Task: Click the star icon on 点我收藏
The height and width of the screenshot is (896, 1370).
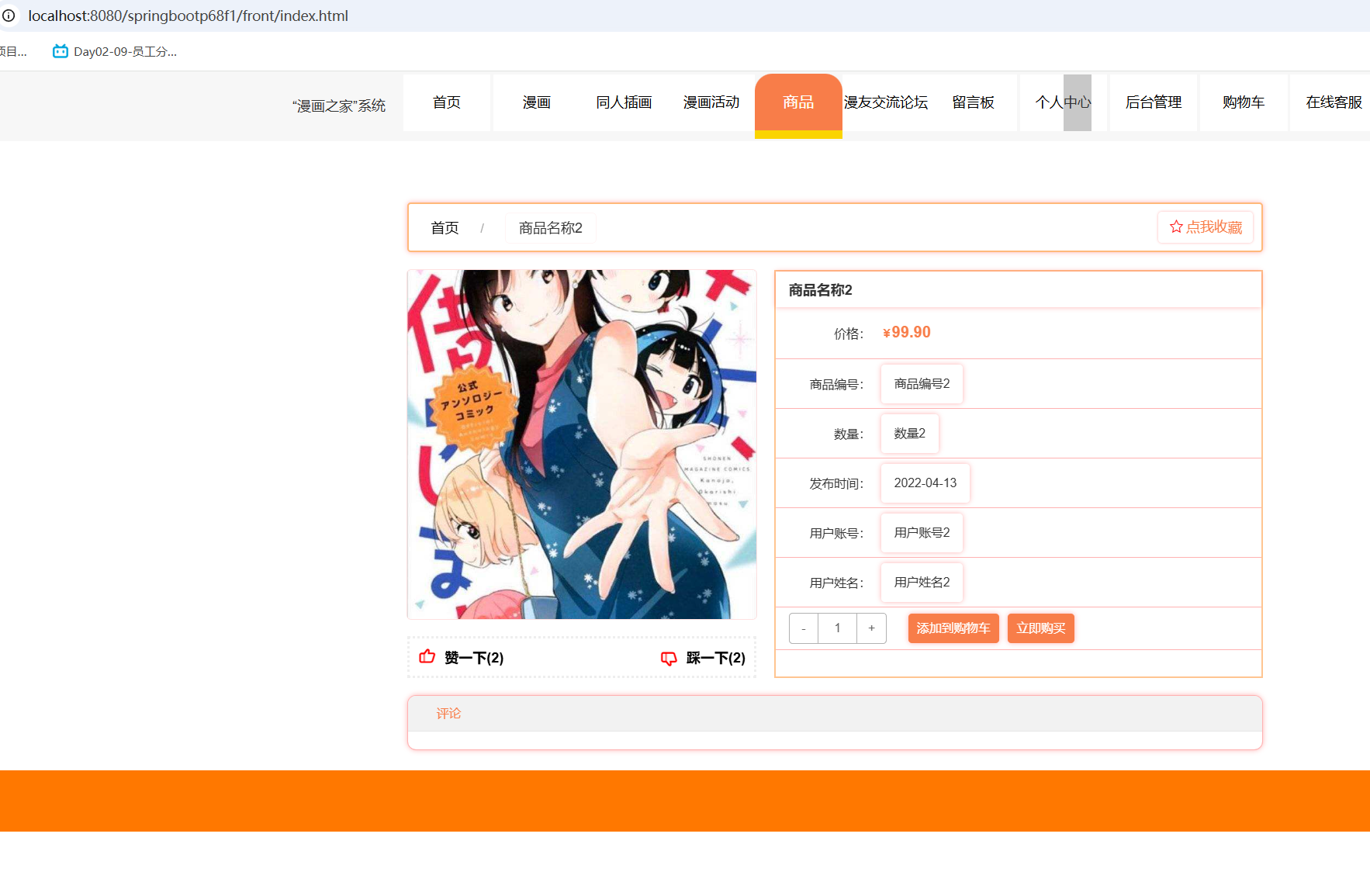Action: [x=1176, y=227]
